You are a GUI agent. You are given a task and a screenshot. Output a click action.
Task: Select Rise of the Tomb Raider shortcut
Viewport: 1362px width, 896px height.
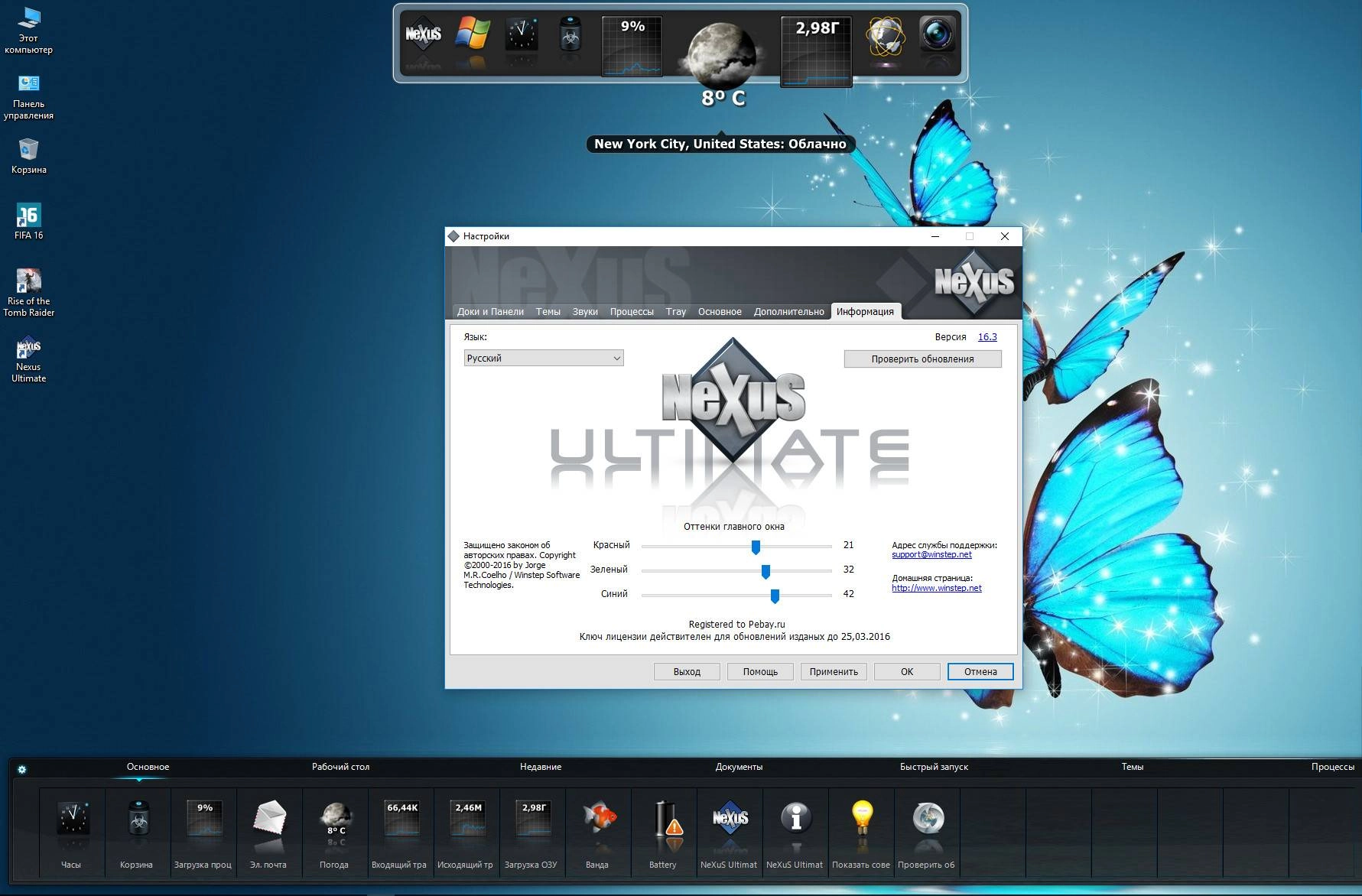[28, 293]
